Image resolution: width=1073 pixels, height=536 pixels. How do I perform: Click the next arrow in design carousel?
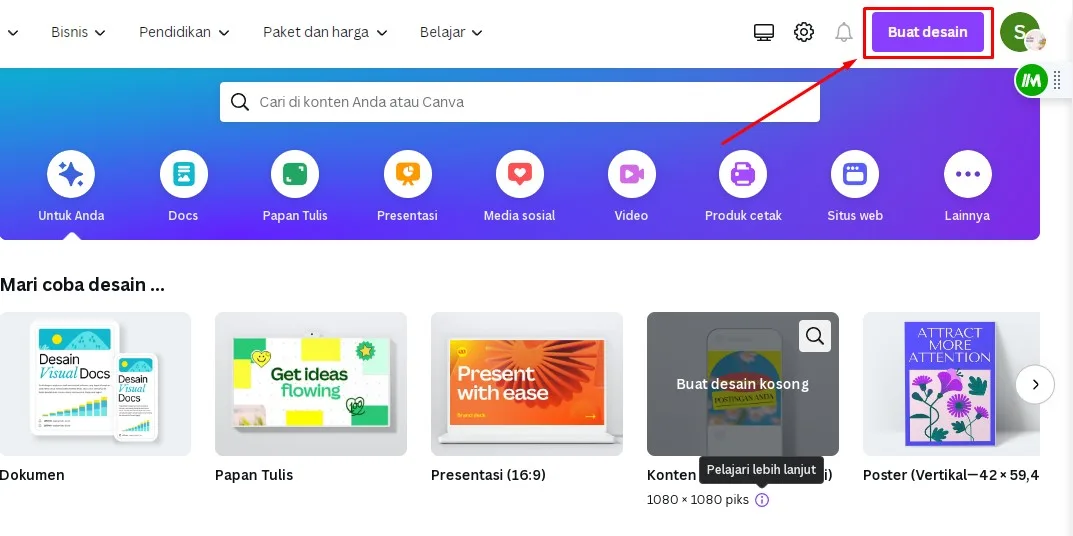(1035, 384)
